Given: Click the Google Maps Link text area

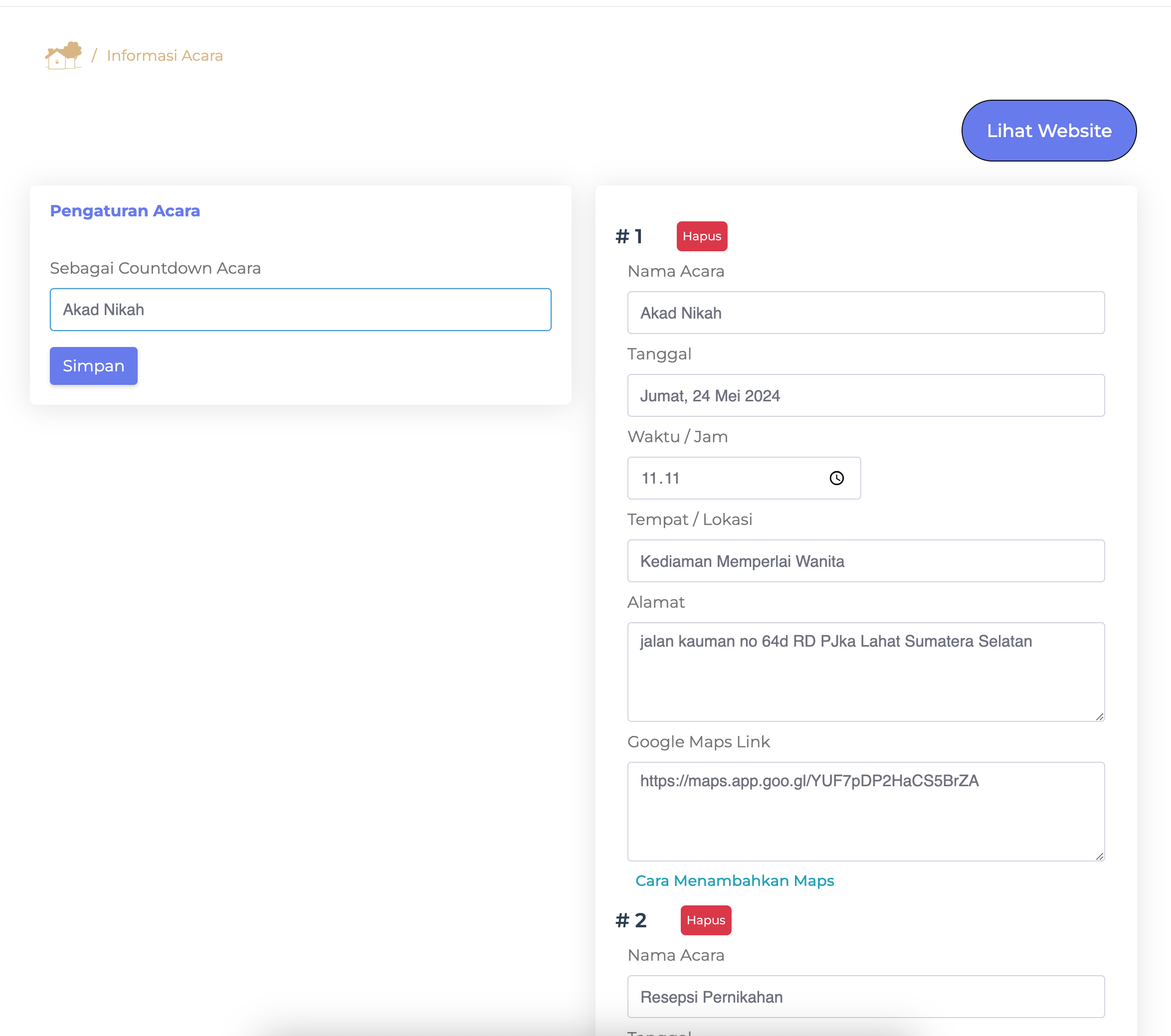Looking at the screenshot, I should click(x=865, y=812).
